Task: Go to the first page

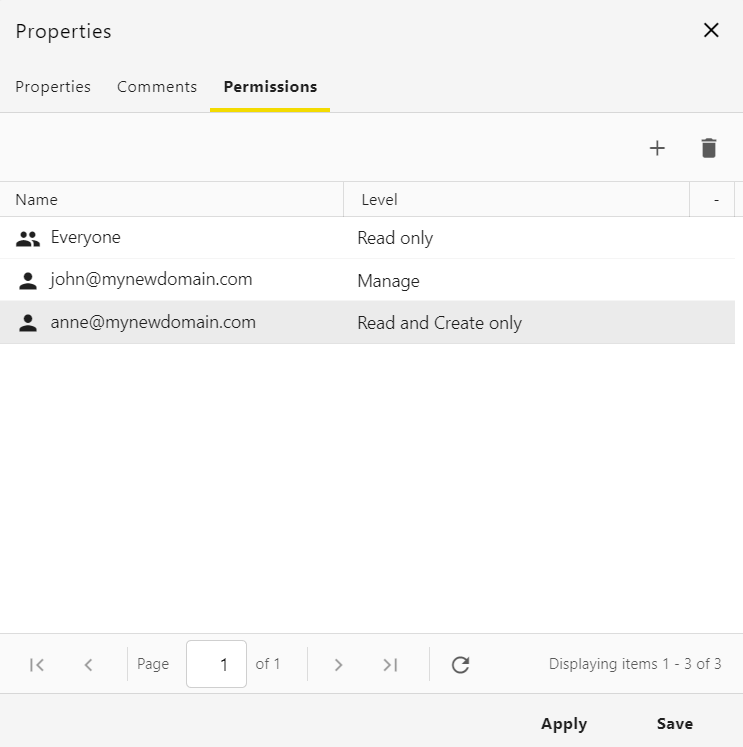Action: click(x=37, y=665)
